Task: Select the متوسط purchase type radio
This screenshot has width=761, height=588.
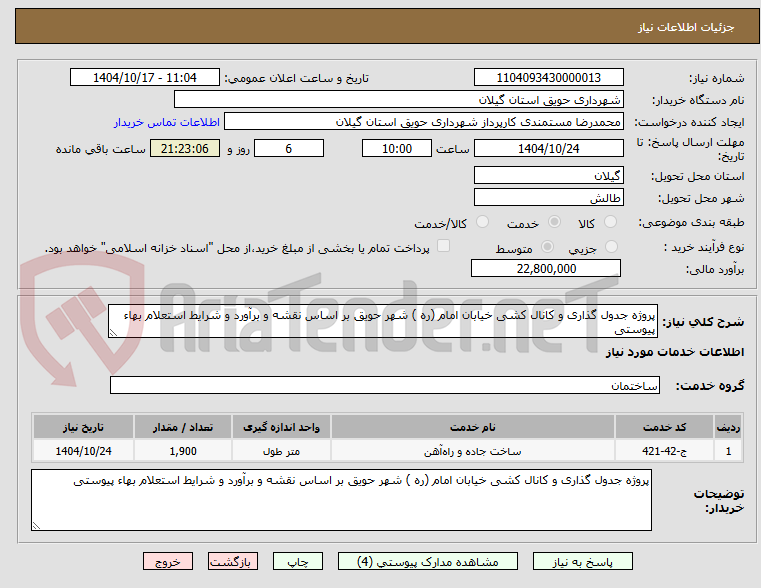Action: click(x=547, y=246)
